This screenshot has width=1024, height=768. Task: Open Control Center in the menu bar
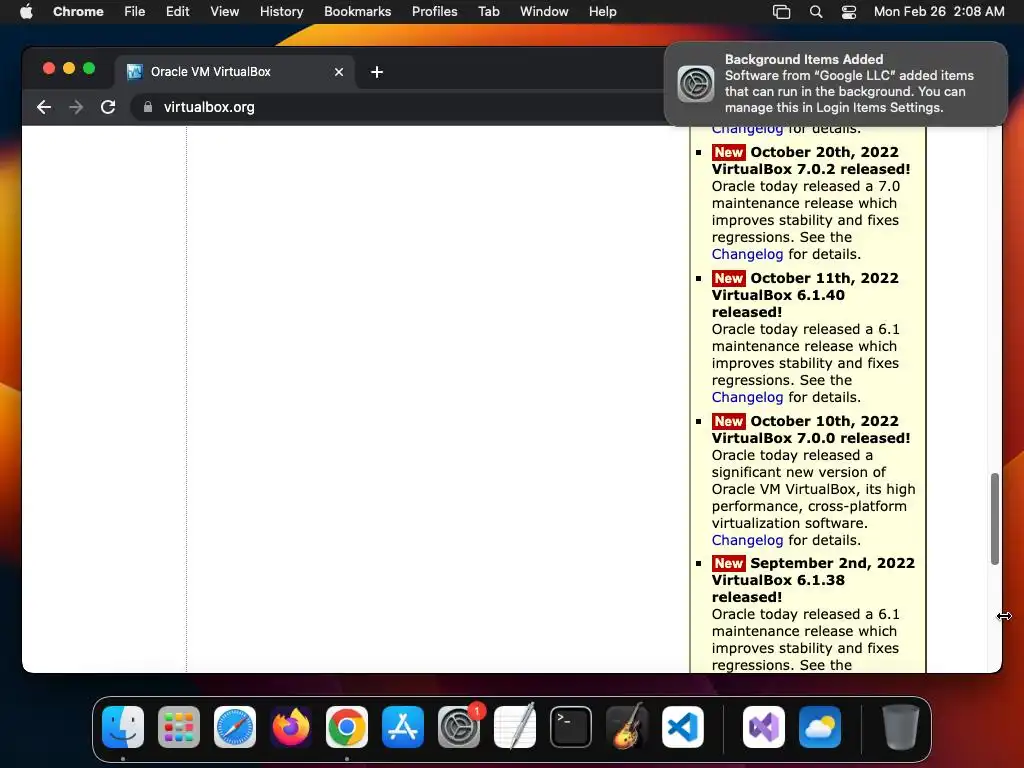click(x=848, y=11)
